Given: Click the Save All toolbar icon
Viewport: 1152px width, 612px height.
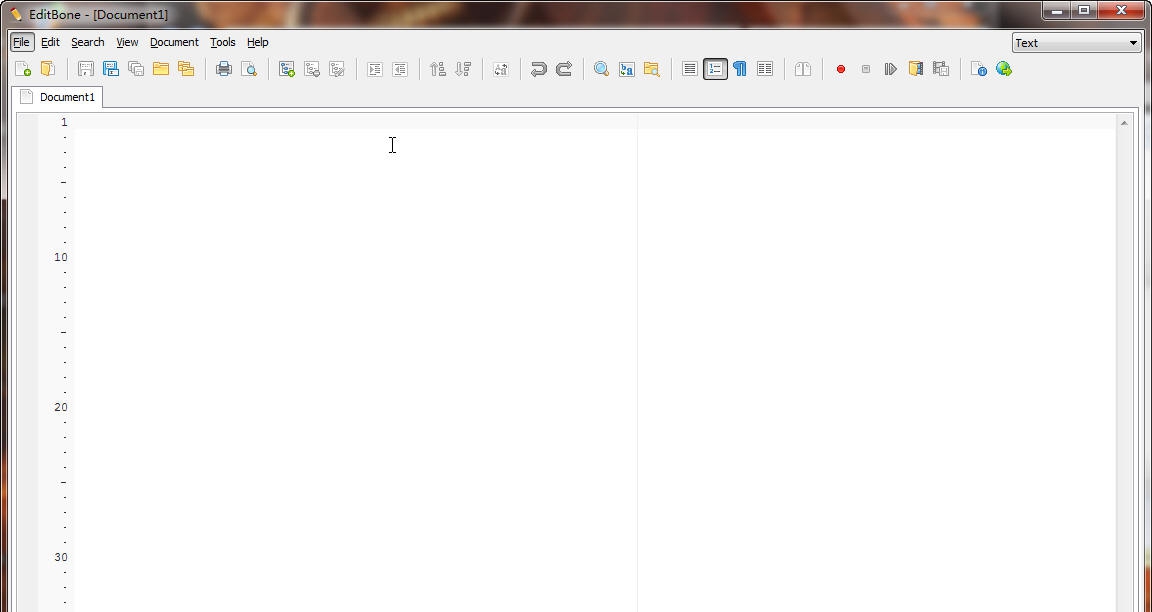Looking at the screenshot, I should [x=136, y=69].
